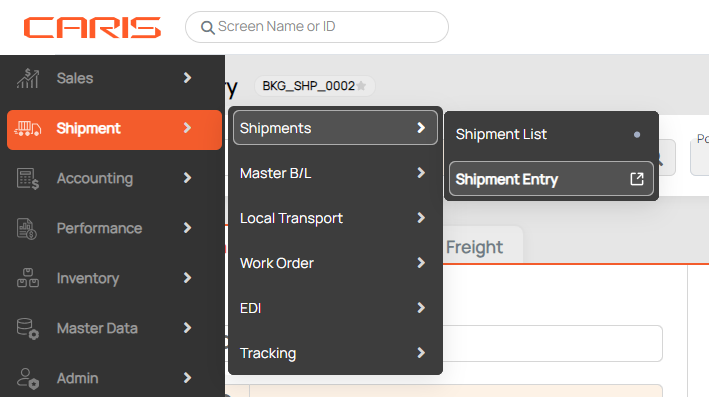Click the Inventory boxes icon

coord(28,278)
